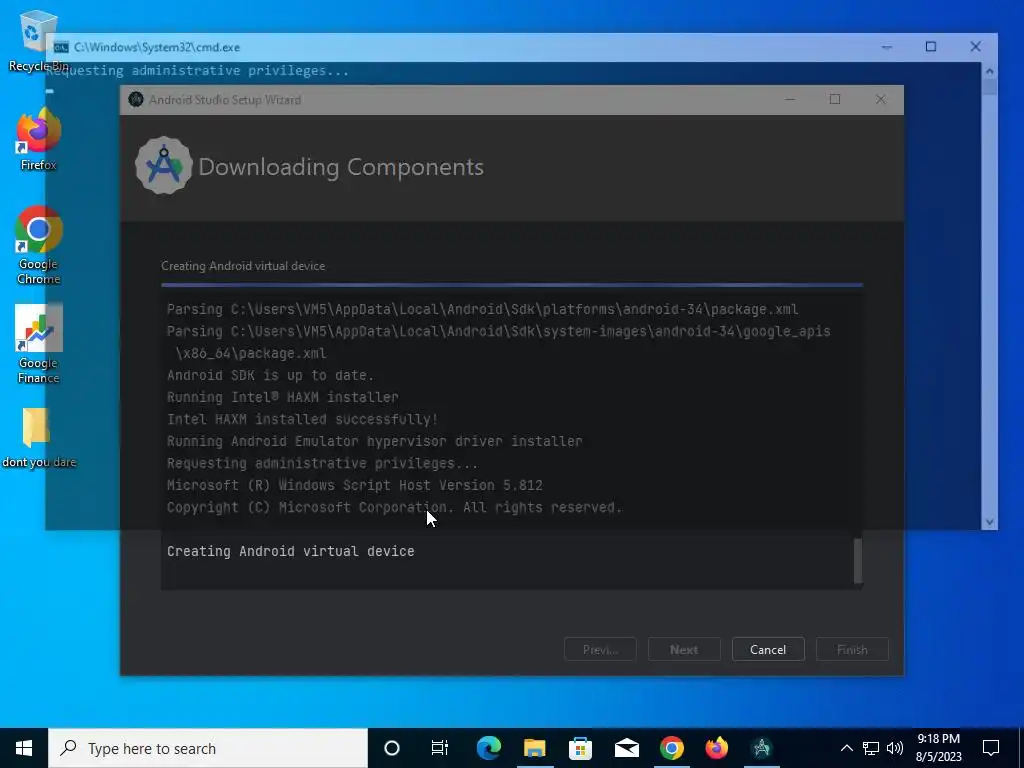Close the cmd.exe window
1024x768 pixels.
pyautogui.click(x=975, y=47)
